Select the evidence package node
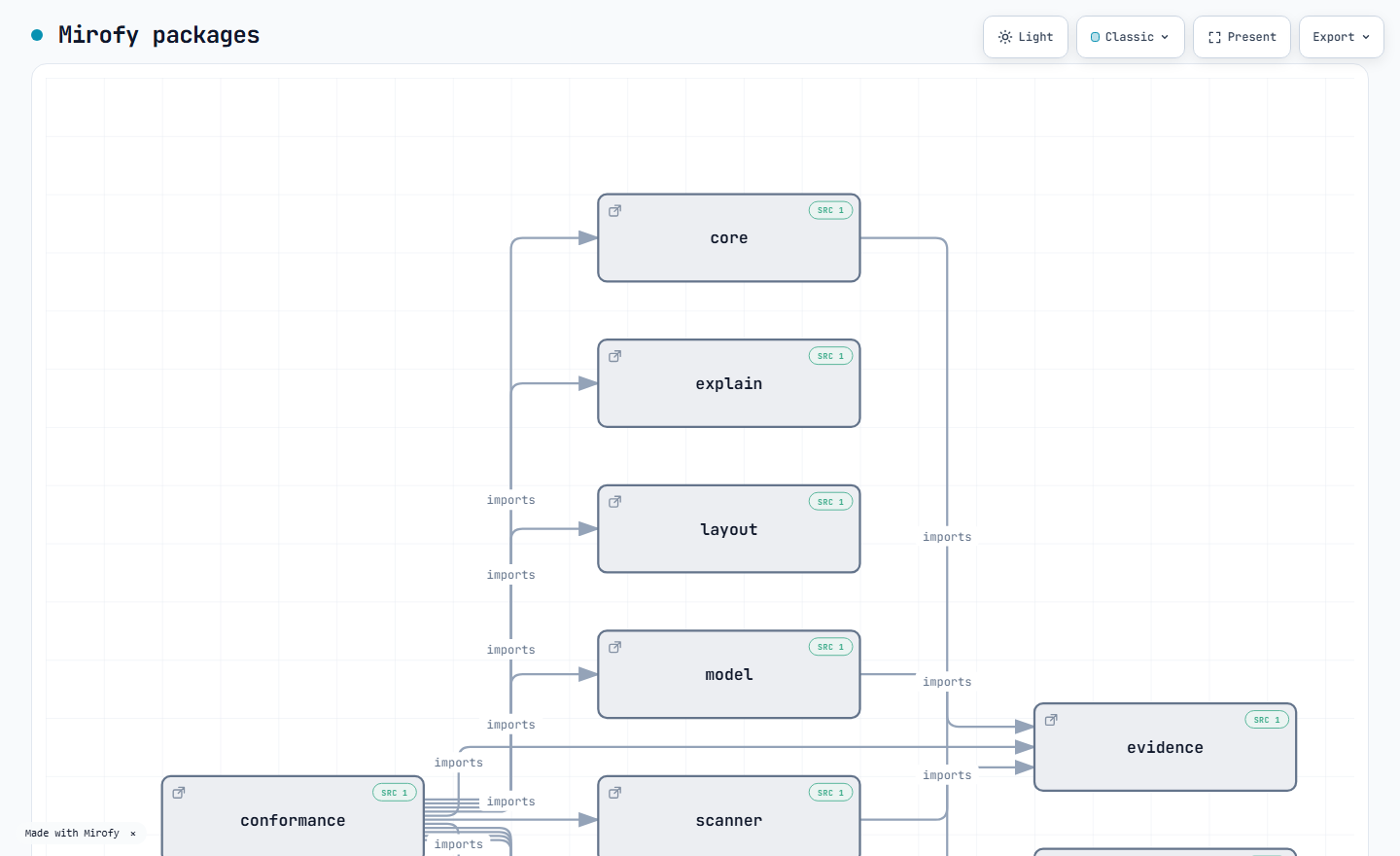This screenshot has width=1400, height=856. 1165,747
